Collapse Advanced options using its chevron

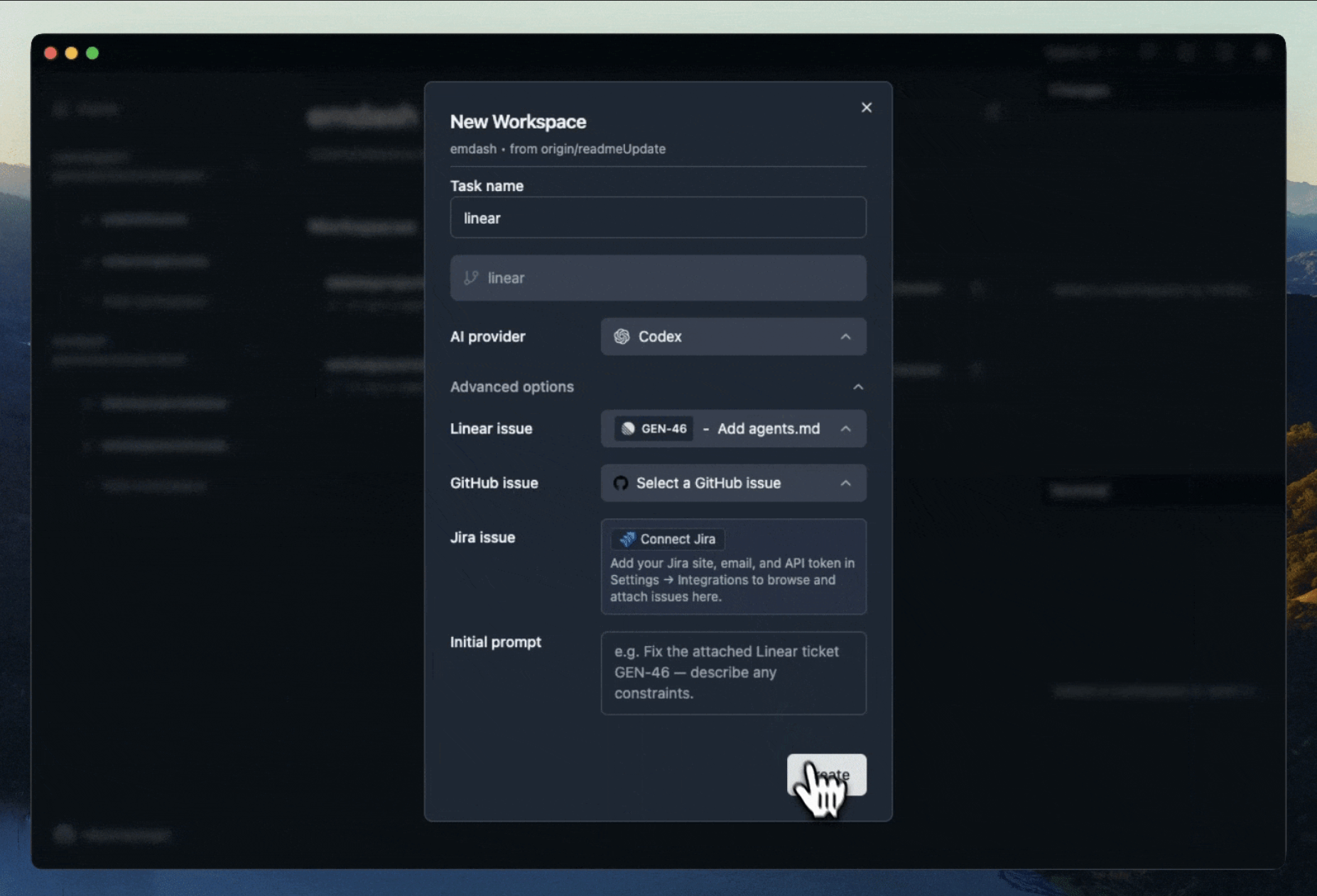coord(857,387)
